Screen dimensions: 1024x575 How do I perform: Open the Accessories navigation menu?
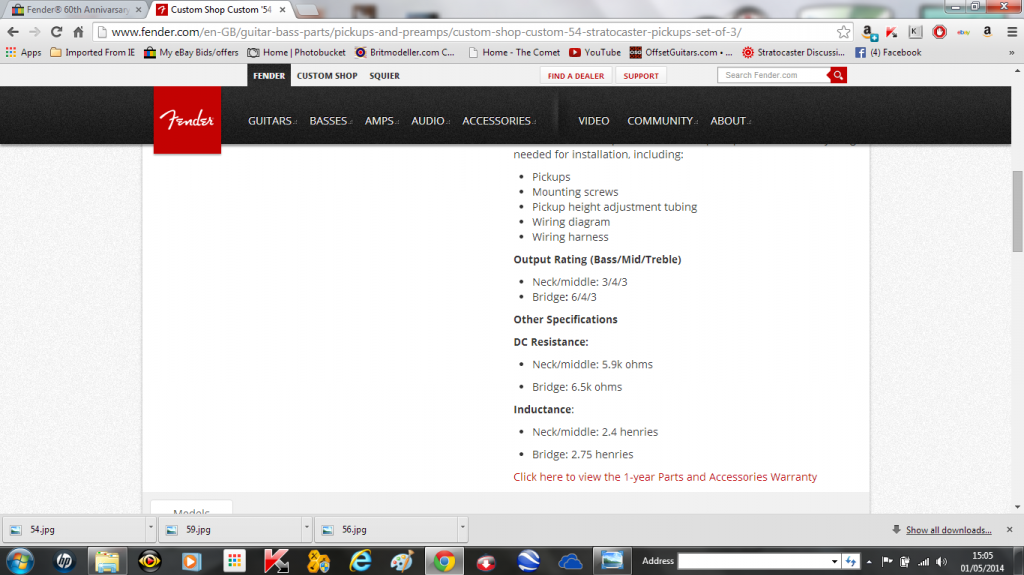click(498, 121)
